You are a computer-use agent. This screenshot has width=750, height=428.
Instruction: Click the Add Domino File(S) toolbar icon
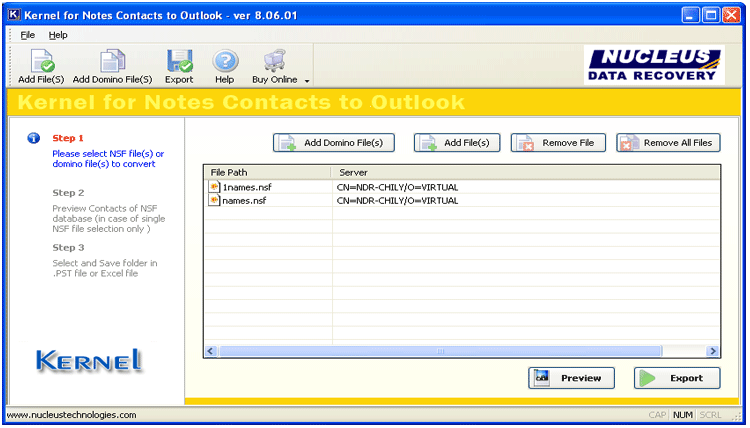click(112, 61)
